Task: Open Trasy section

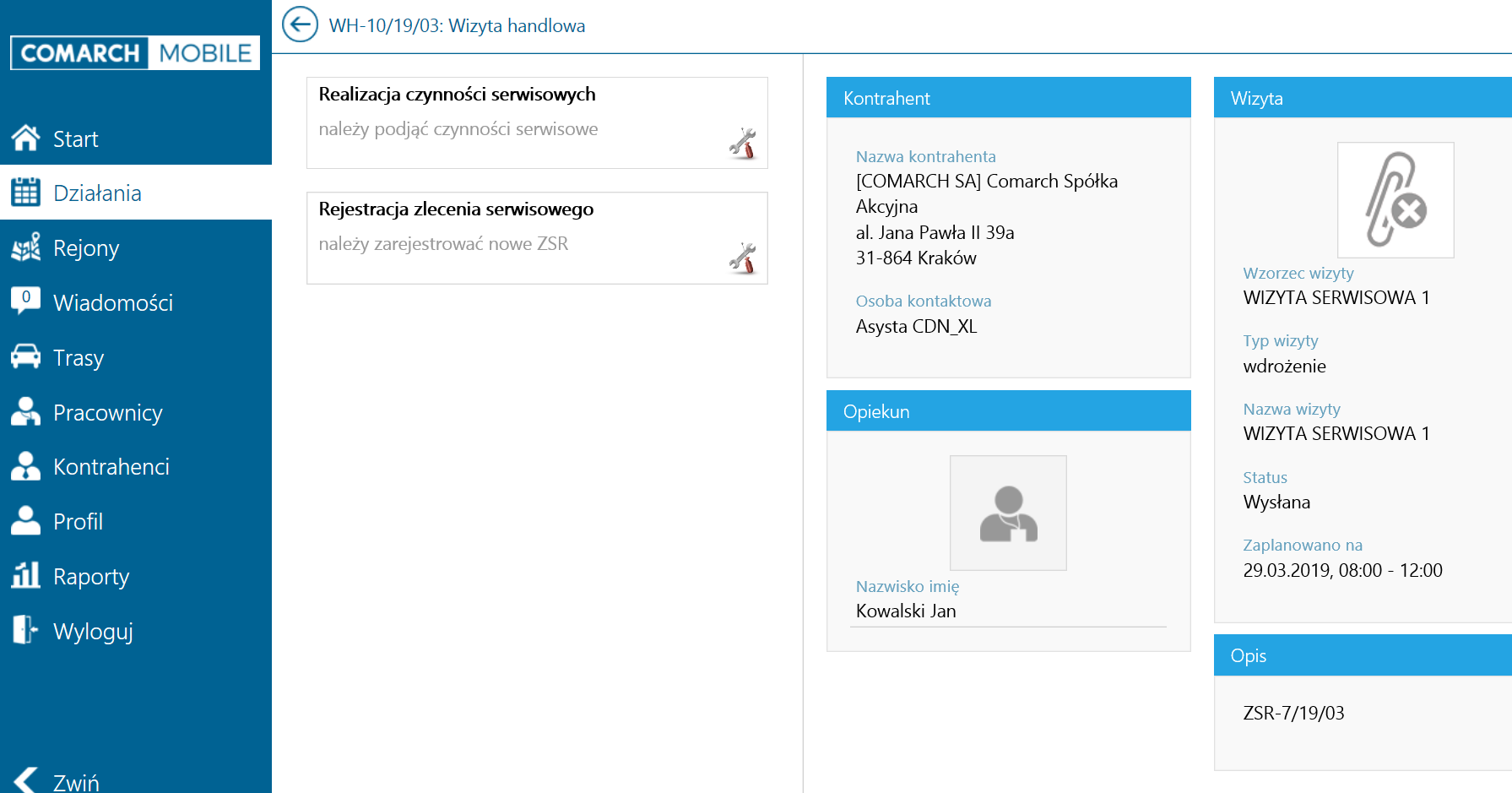Action: 136,357
